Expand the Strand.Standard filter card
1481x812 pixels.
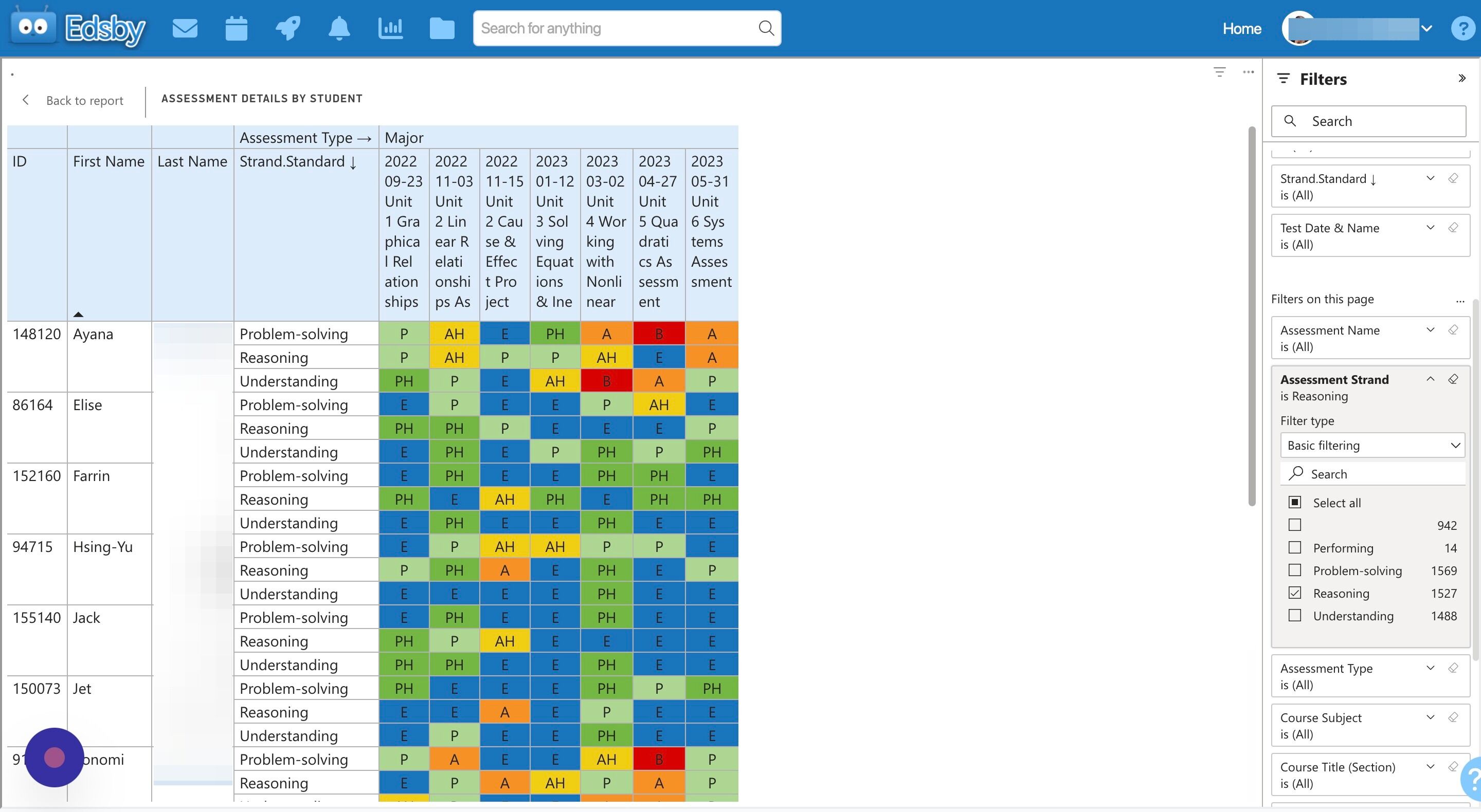(x=1431, y=179)
